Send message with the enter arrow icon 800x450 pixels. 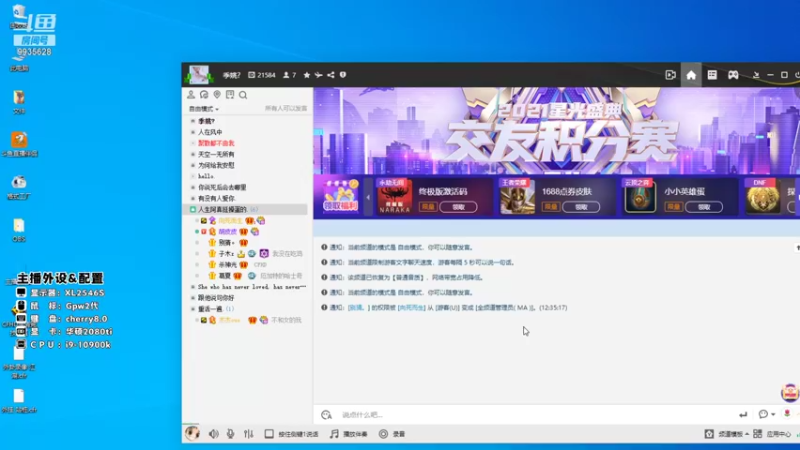[x=743, y=415]
